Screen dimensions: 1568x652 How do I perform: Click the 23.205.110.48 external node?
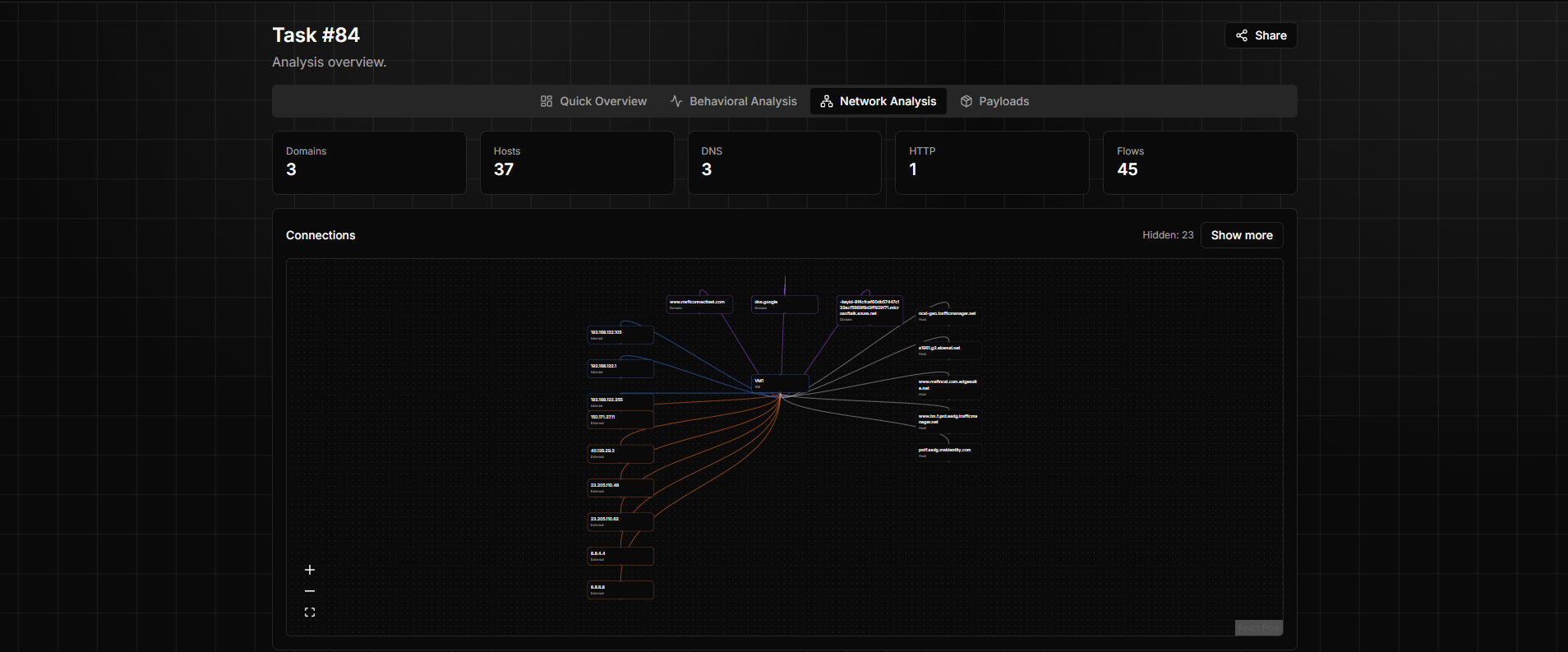tap(620, 488)
